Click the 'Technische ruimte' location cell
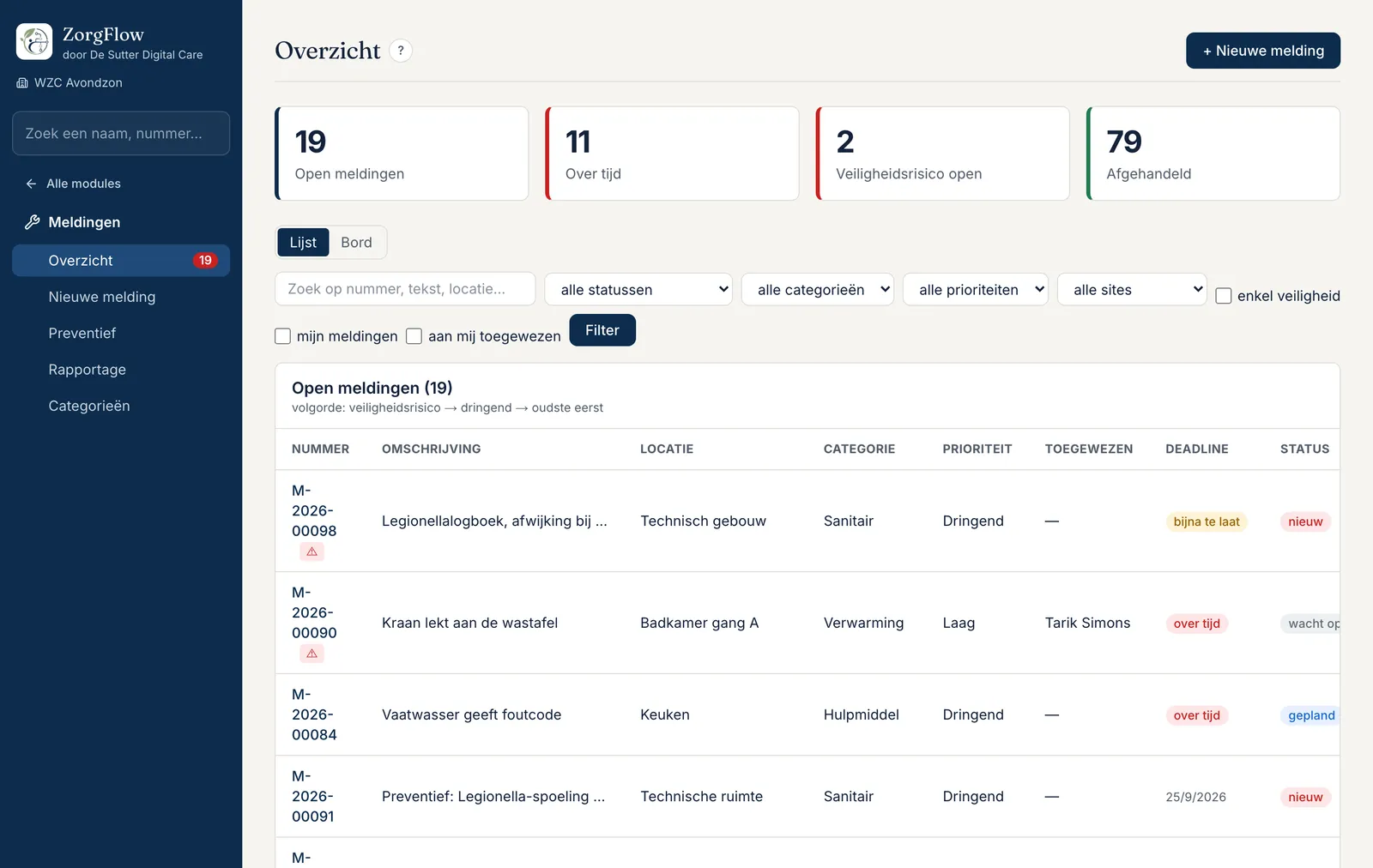This screenshot has height=868, width=1373. click(701, 796)
